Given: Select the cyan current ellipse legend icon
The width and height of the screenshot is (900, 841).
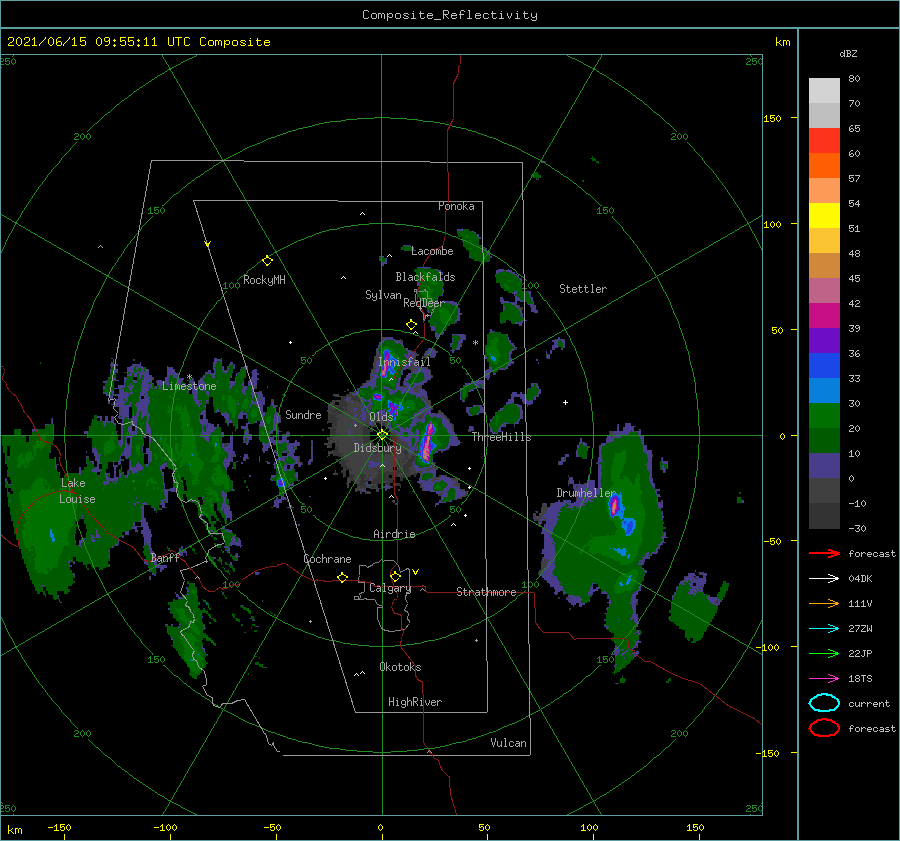Looking at the screenshot, I should click(x=824, y=703).
